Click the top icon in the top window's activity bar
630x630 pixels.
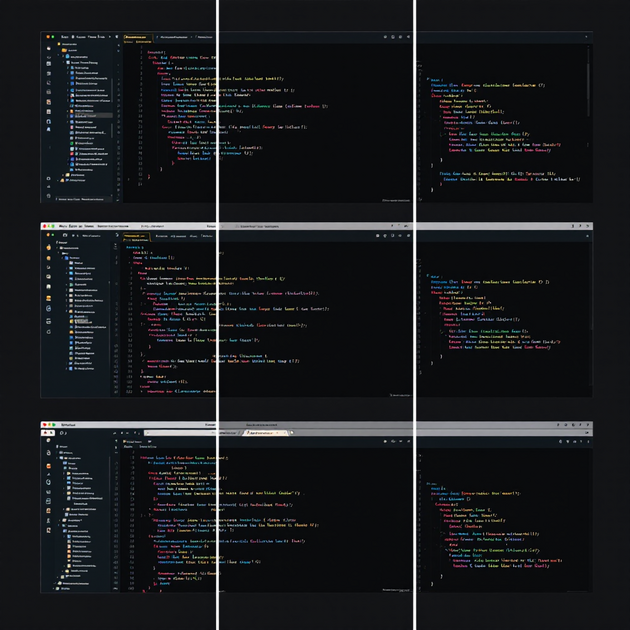pos(49,48)
